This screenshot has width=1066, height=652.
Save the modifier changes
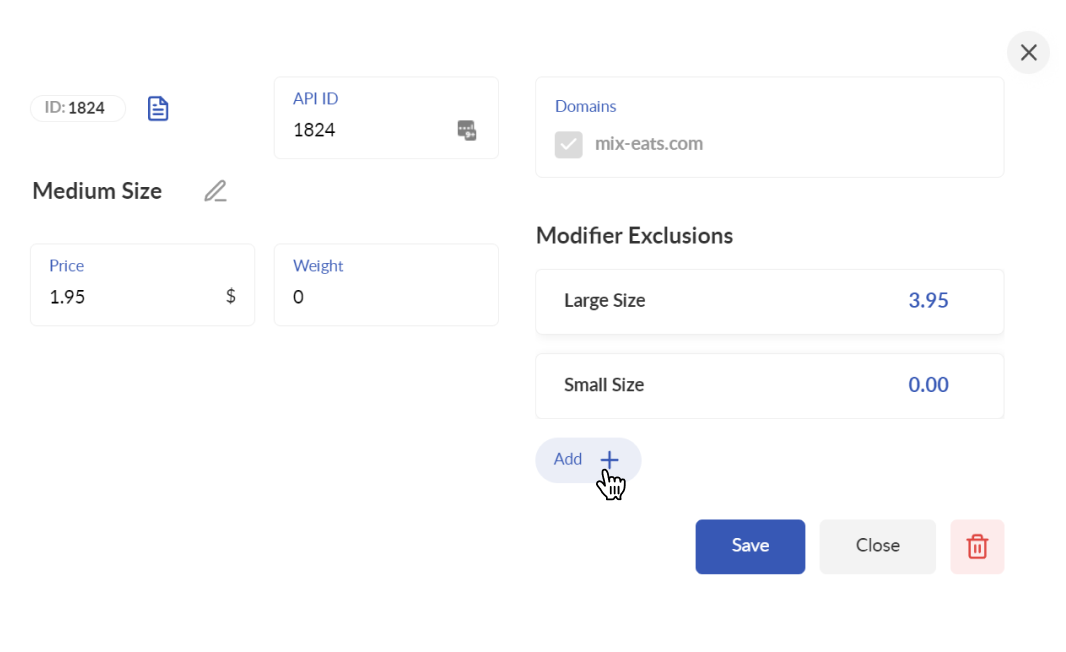pos(750,547)
